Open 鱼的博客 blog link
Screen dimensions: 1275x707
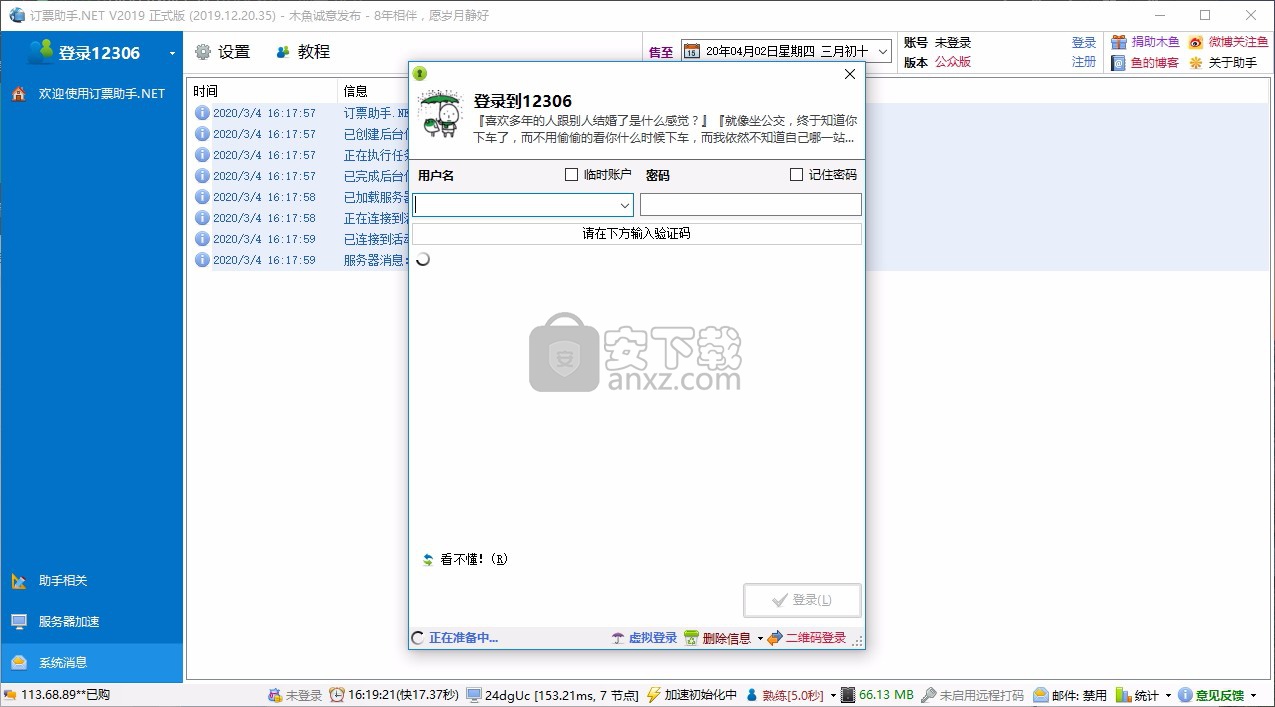(x=1154, y=63)
